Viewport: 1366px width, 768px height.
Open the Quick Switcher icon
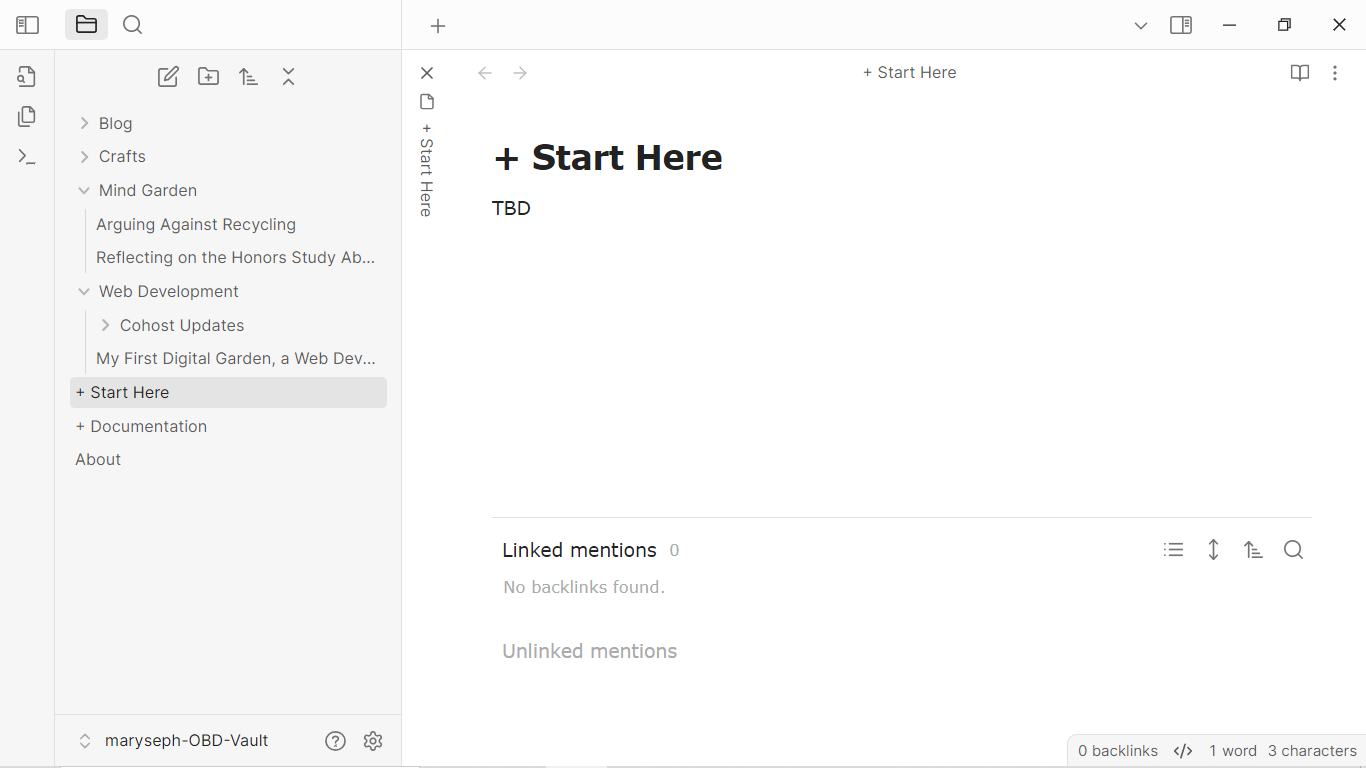(27, 77)
